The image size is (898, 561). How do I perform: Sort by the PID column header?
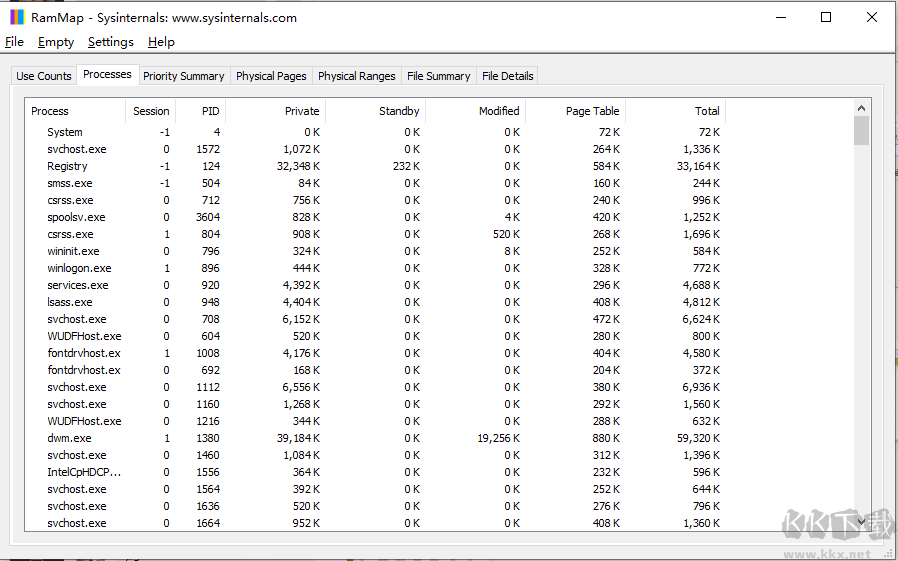tap(210, 111)
